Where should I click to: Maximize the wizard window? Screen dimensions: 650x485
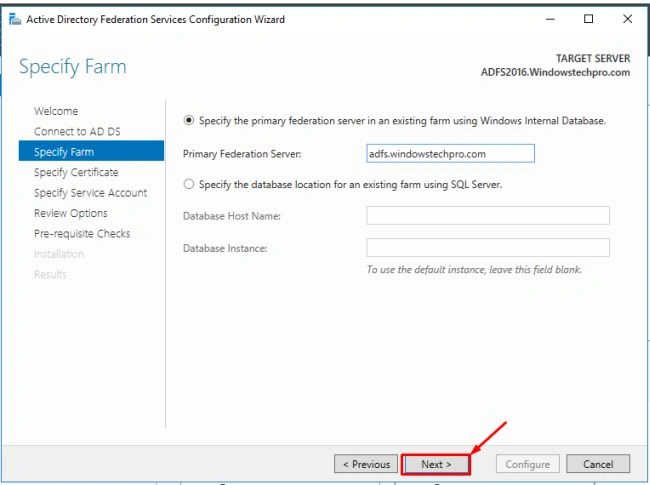(x=588, y=19)
